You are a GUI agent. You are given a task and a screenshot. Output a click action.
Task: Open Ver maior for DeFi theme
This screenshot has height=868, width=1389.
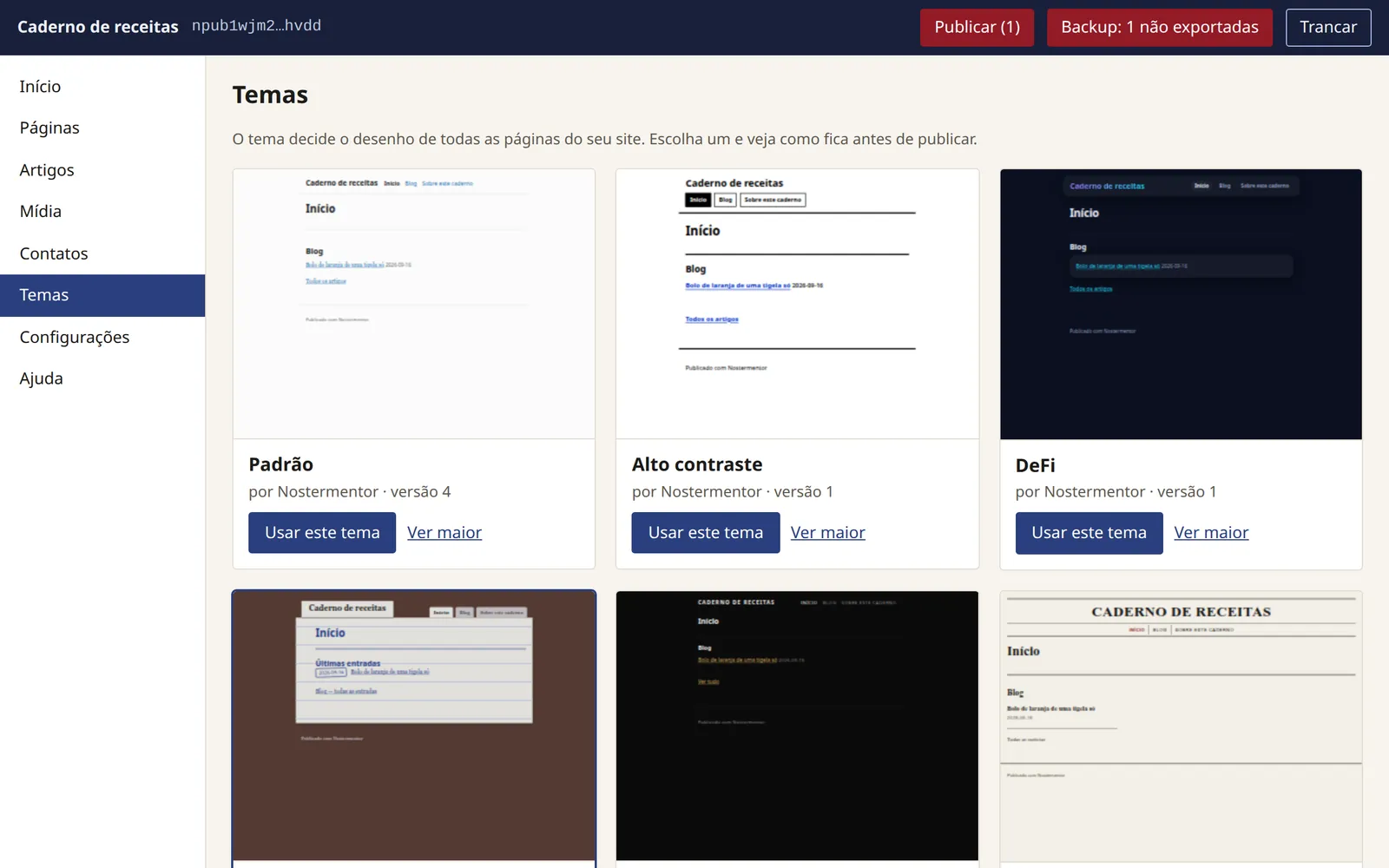(1211, 532)
